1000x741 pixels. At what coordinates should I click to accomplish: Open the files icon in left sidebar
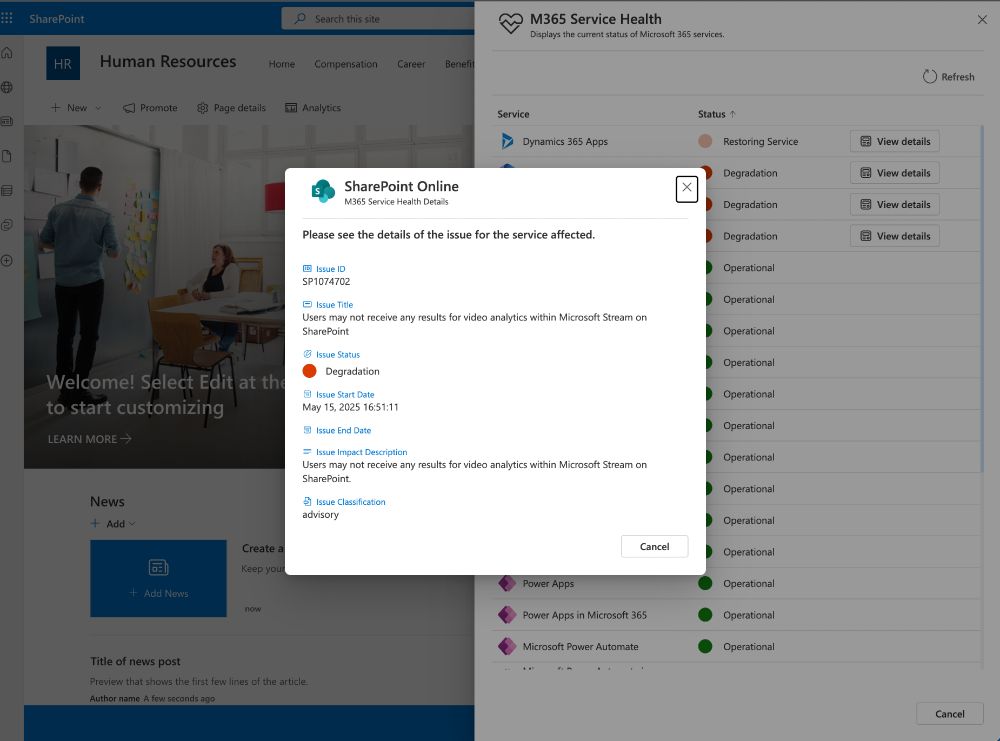[x=7, y=156]
